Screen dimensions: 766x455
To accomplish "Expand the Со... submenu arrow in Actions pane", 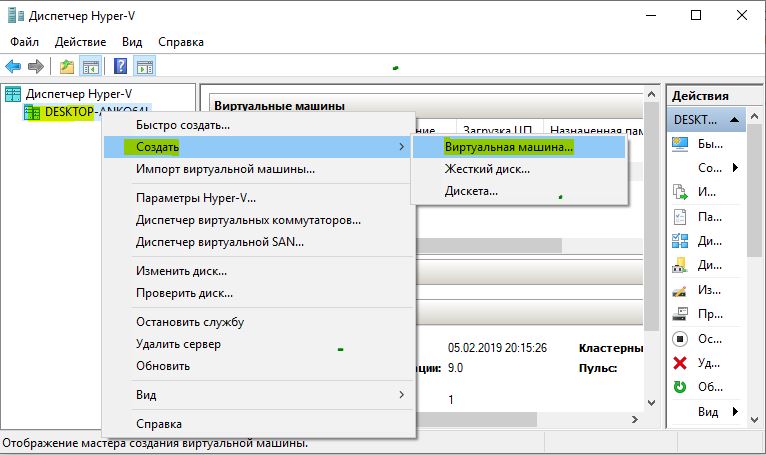I will (x=735, y=168).
